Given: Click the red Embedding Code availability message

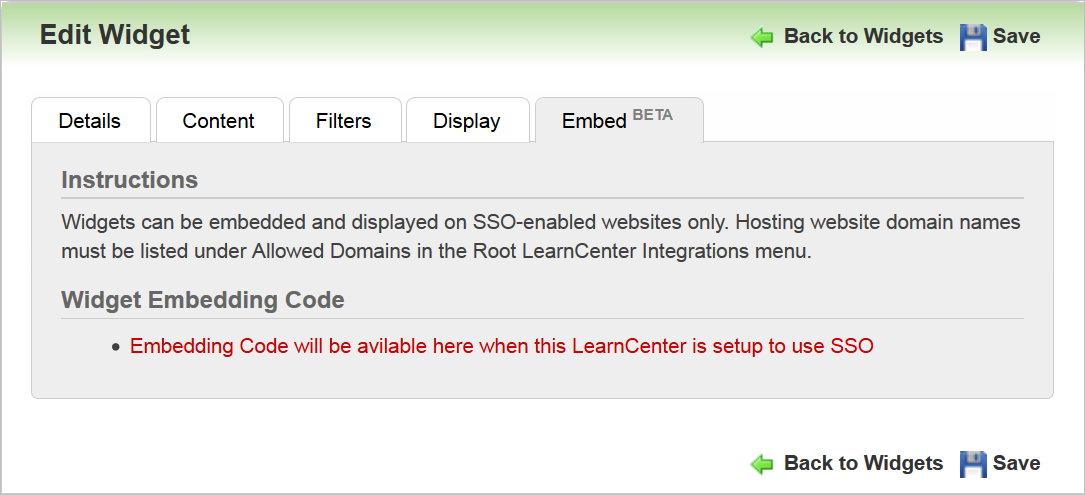Looking at the screenshot, I should pos(502,347).
